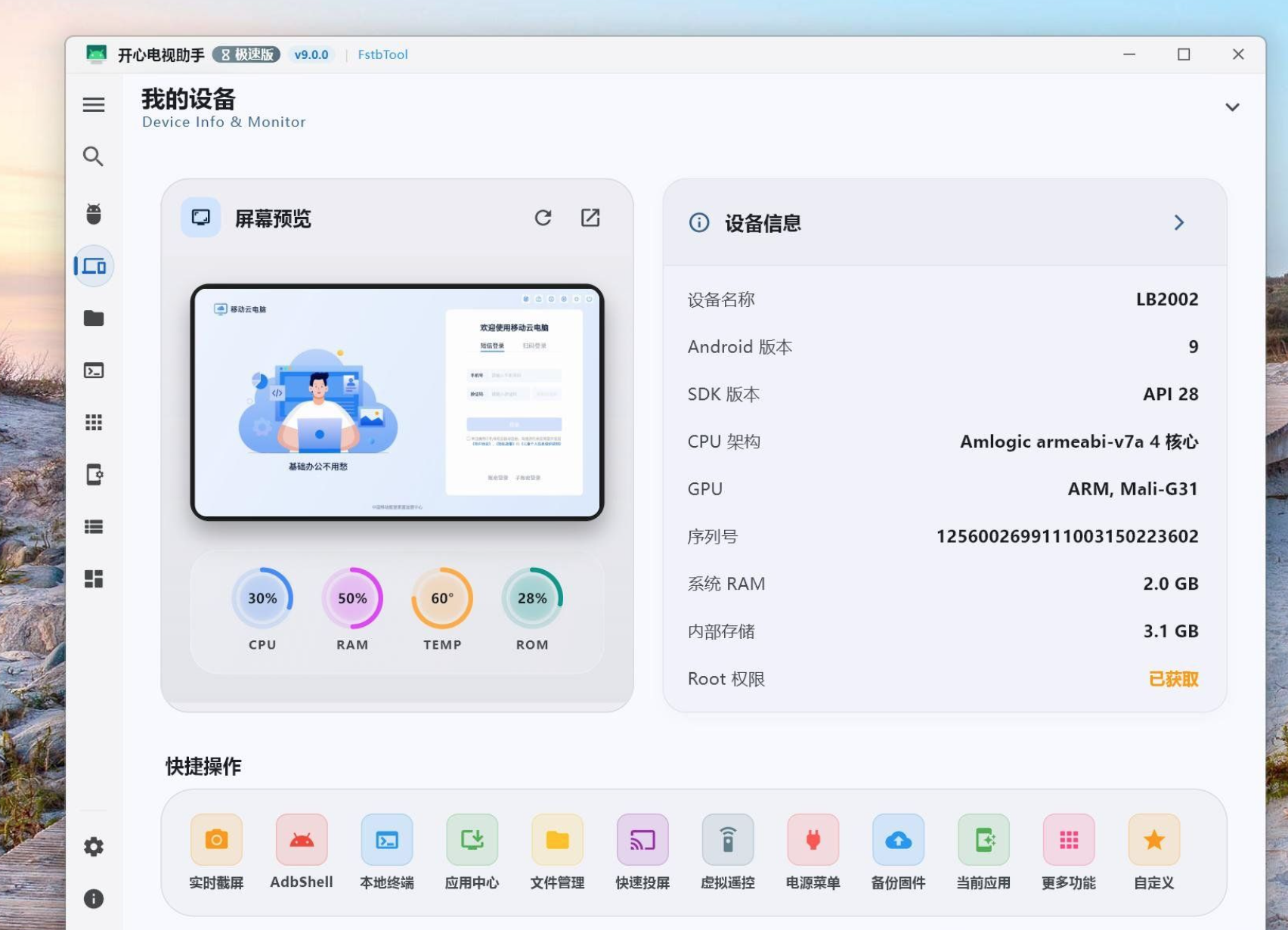Screen dimensions: 1288x930
Task: Launch the AdbShell shortcut
Action: point(302,853)
